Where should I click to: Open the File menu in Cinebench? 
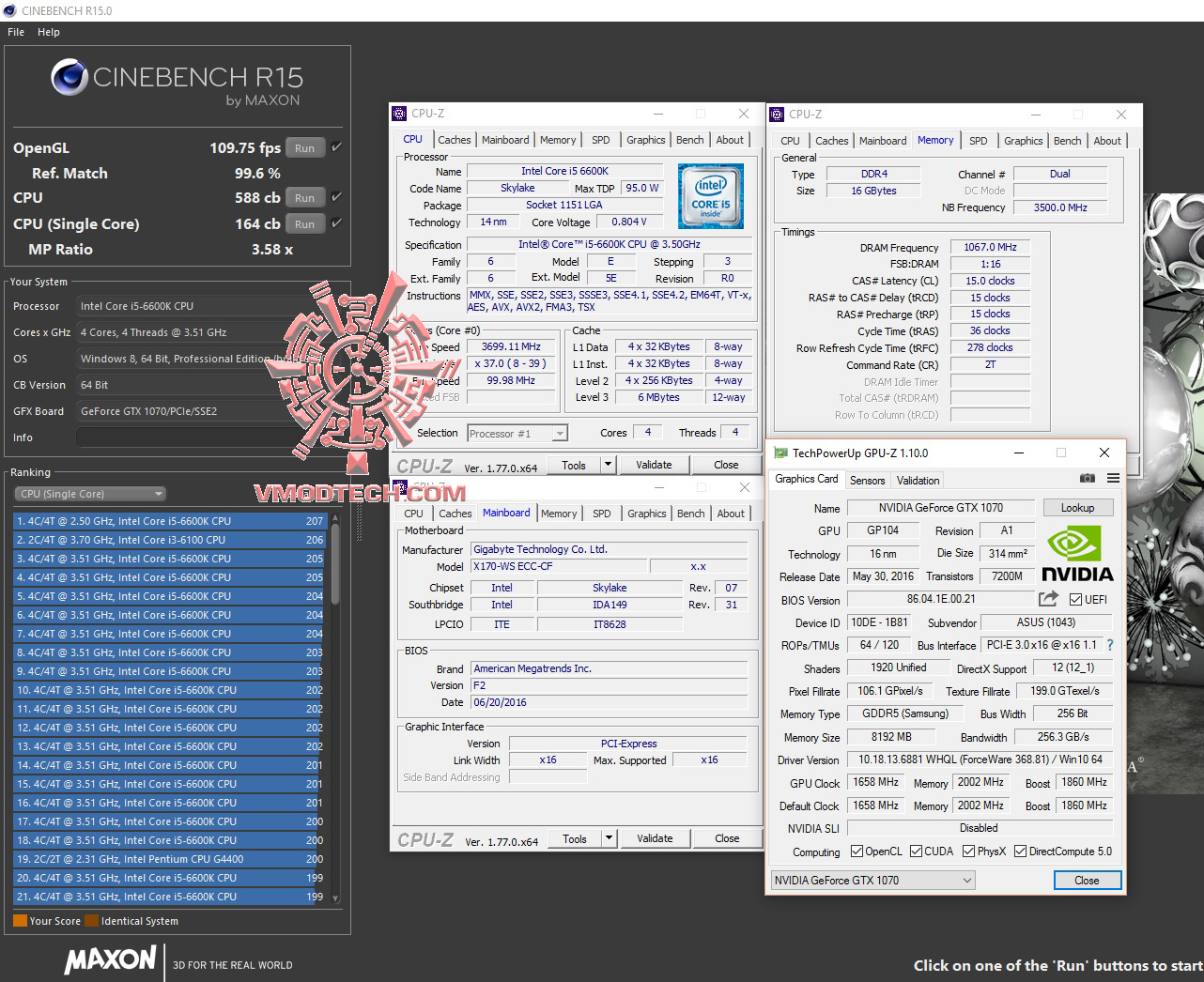coord(15,31)
